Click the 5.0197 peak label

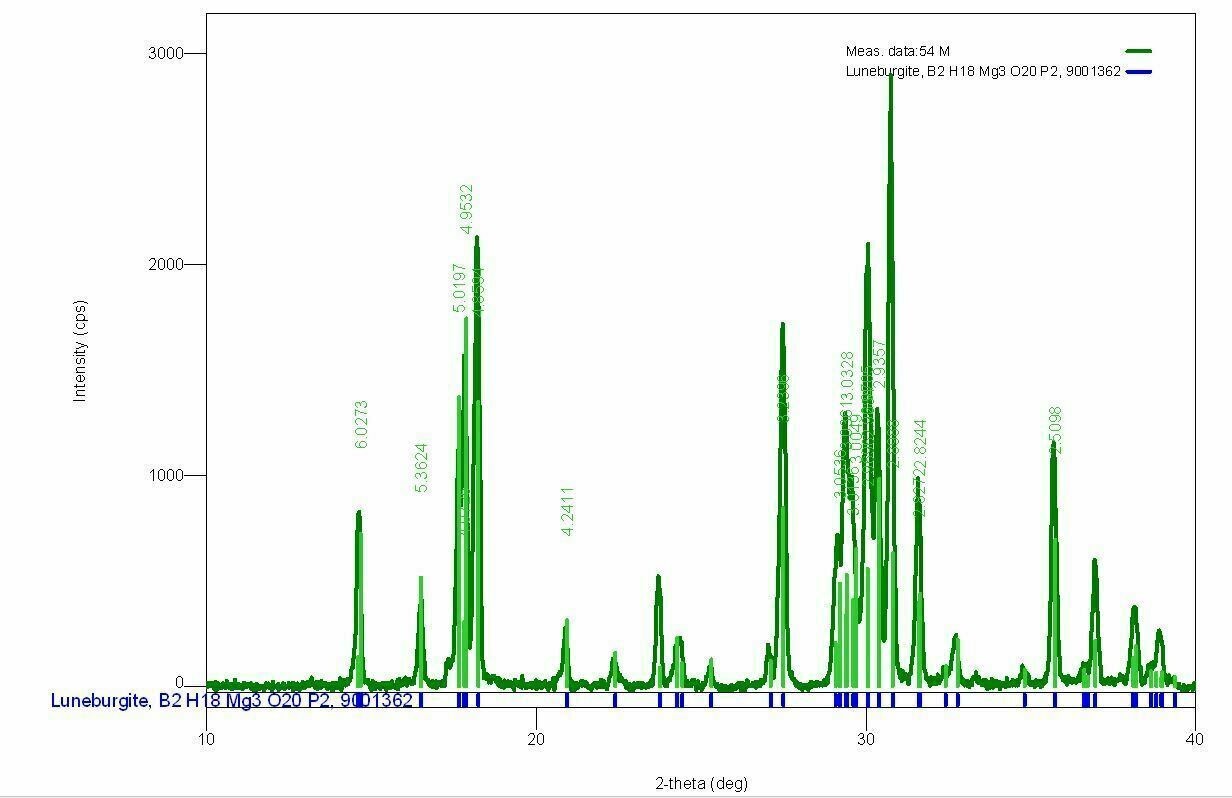point(459,288)
